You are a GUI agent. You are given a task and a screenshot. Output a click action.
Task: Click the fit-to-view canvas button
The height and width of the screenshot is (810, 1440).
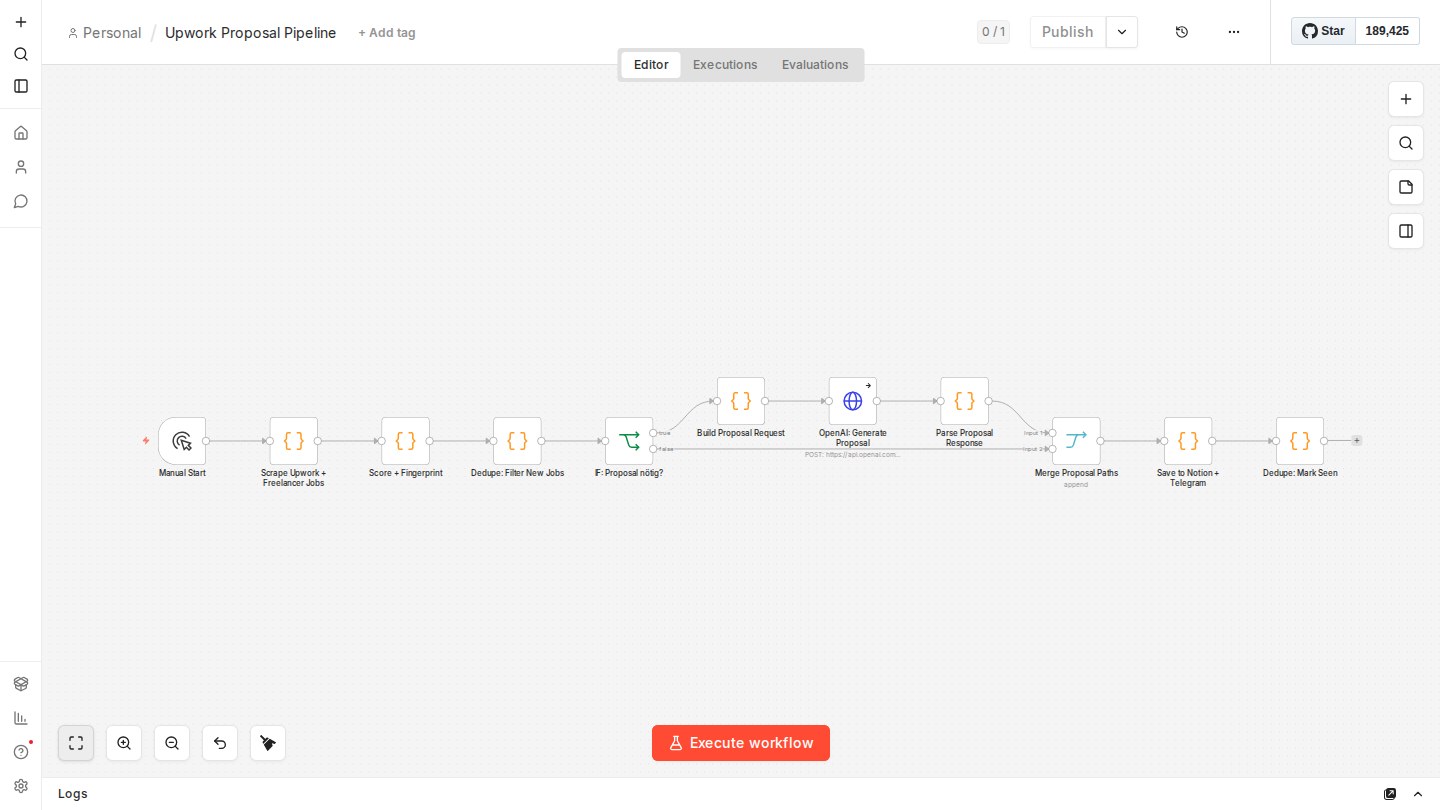[x=76, y=743]
